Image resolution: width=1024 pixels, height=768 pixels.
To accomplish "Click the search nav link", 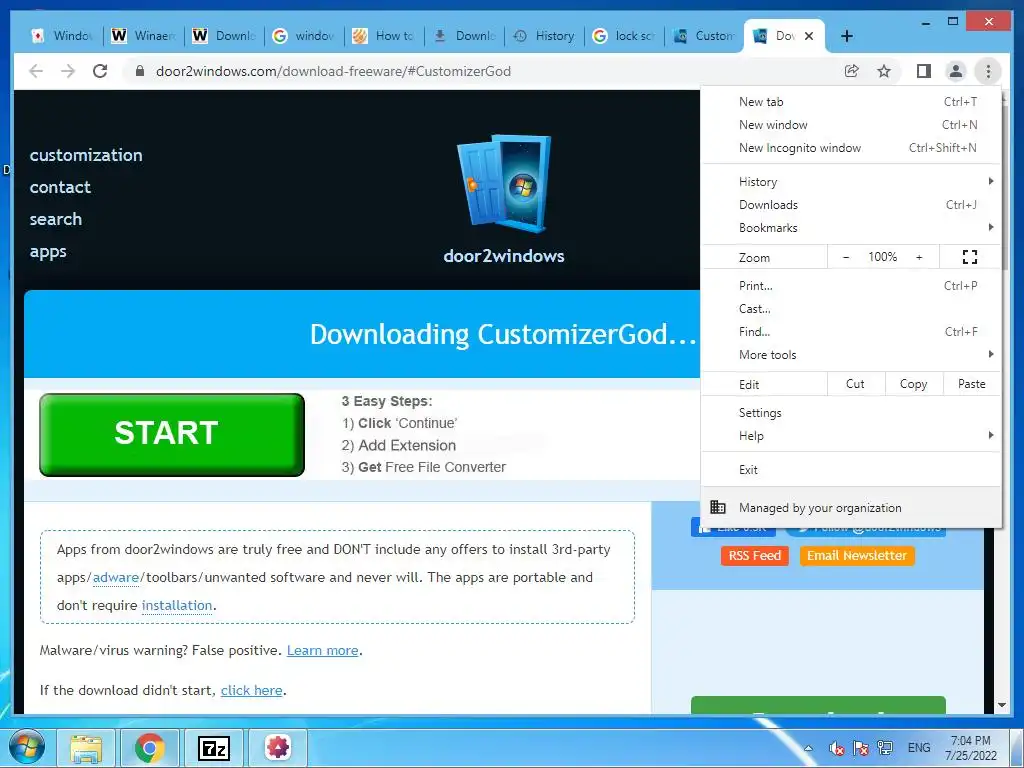I will click(56, 219).
